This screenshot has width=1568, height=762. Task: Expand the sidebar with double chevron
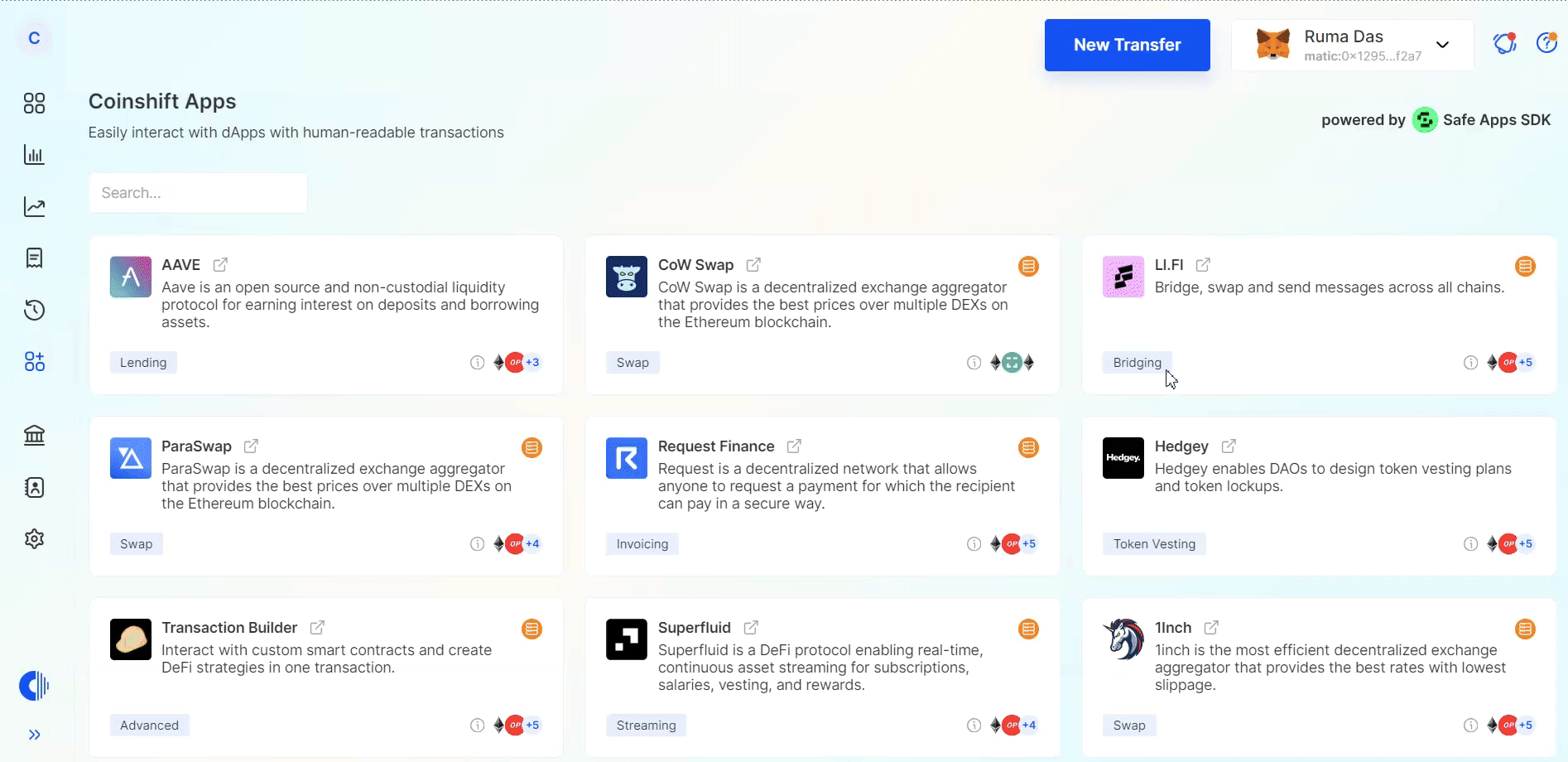[x=34, y=735]
